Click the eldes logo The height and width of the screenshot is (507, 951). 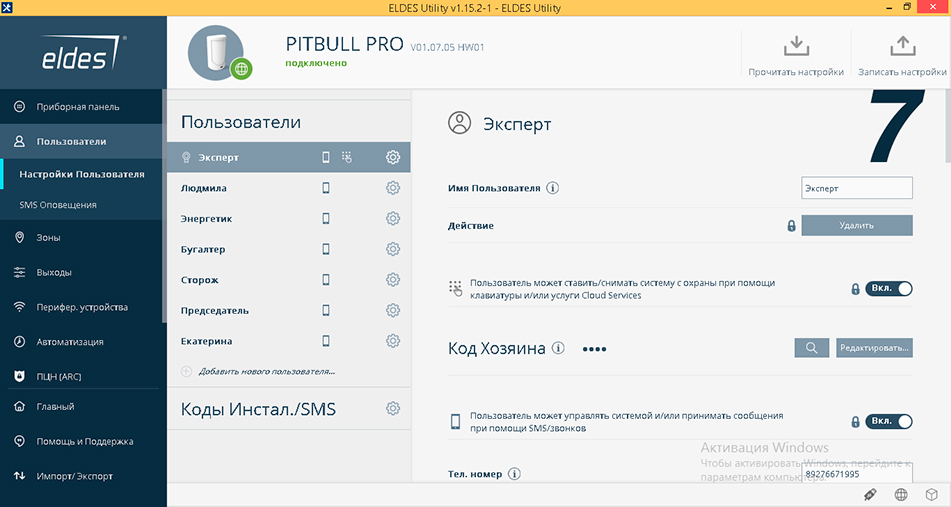pyautogui.click(x=83, y=53)
